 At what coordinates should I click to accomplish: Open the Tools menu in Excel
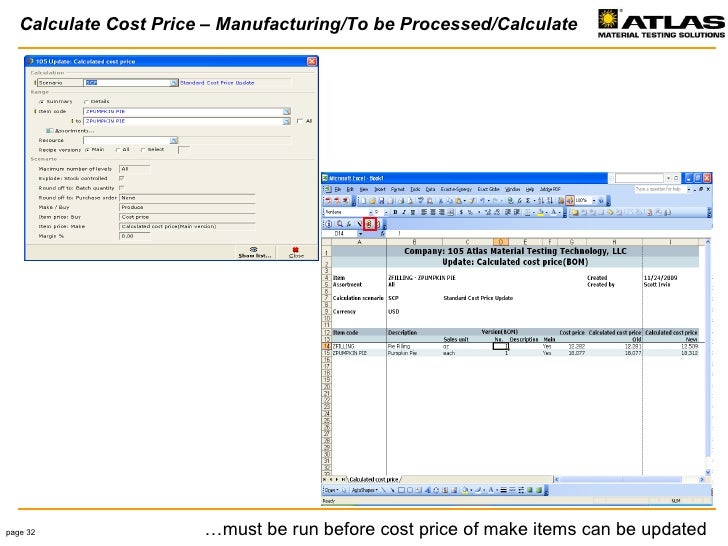pyautogui.click(x=416, y=189)
